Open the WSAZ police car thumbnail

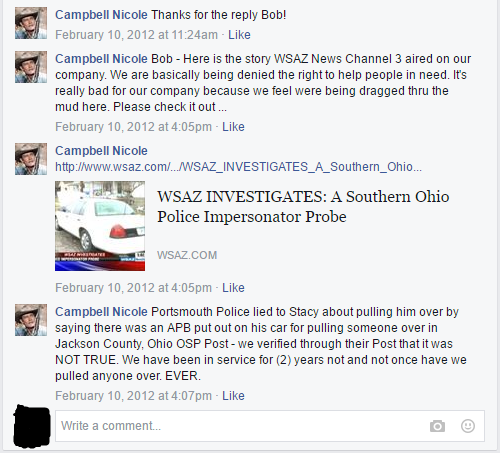point(100,226)
